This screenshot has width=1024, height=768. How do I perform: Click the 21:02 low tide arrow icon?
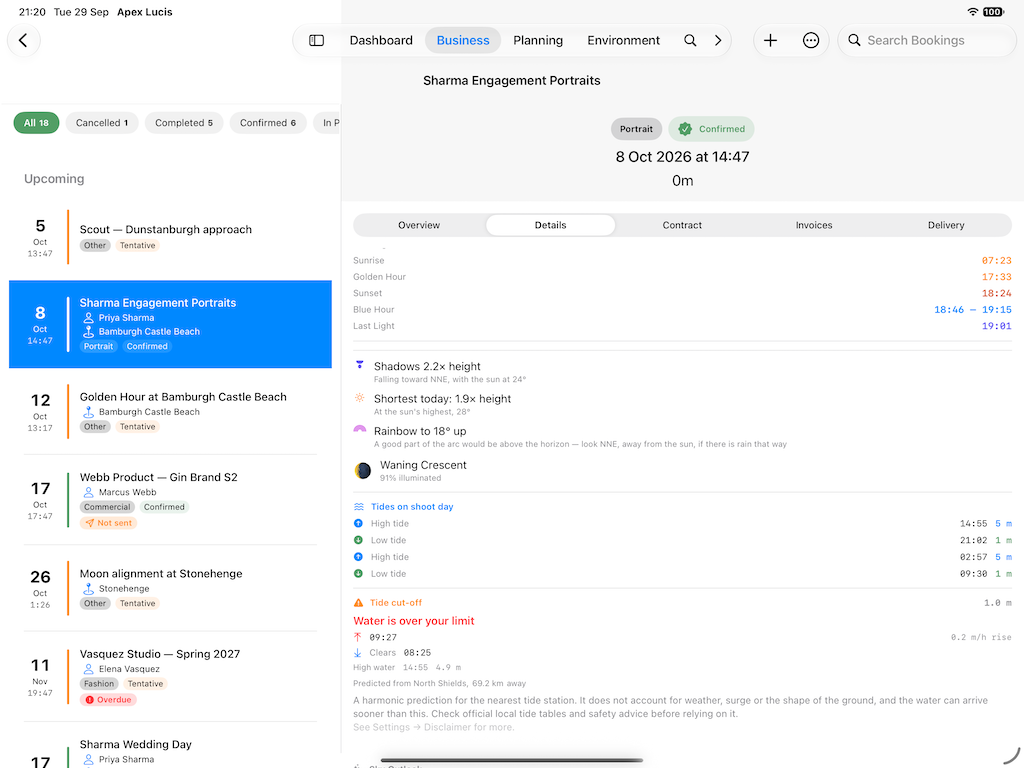coord(359,540)
